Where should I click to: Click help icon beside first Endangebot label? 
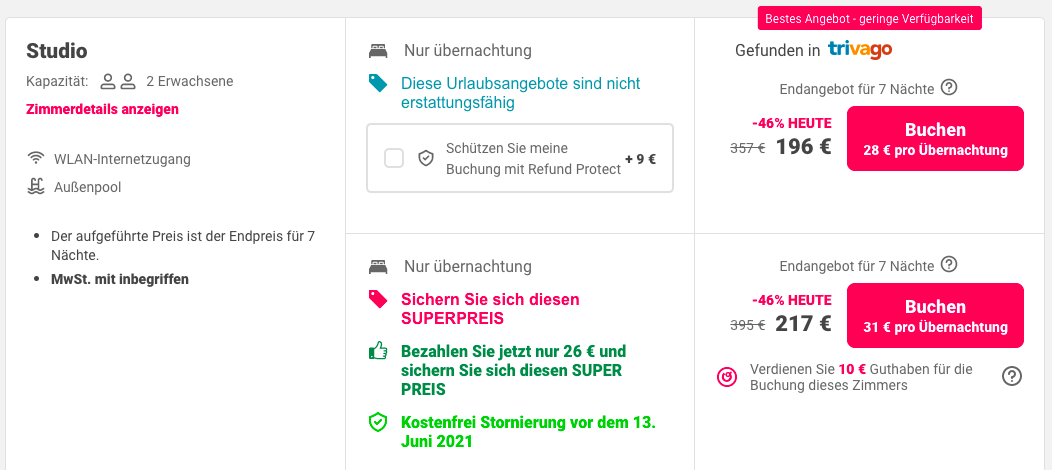949,87
